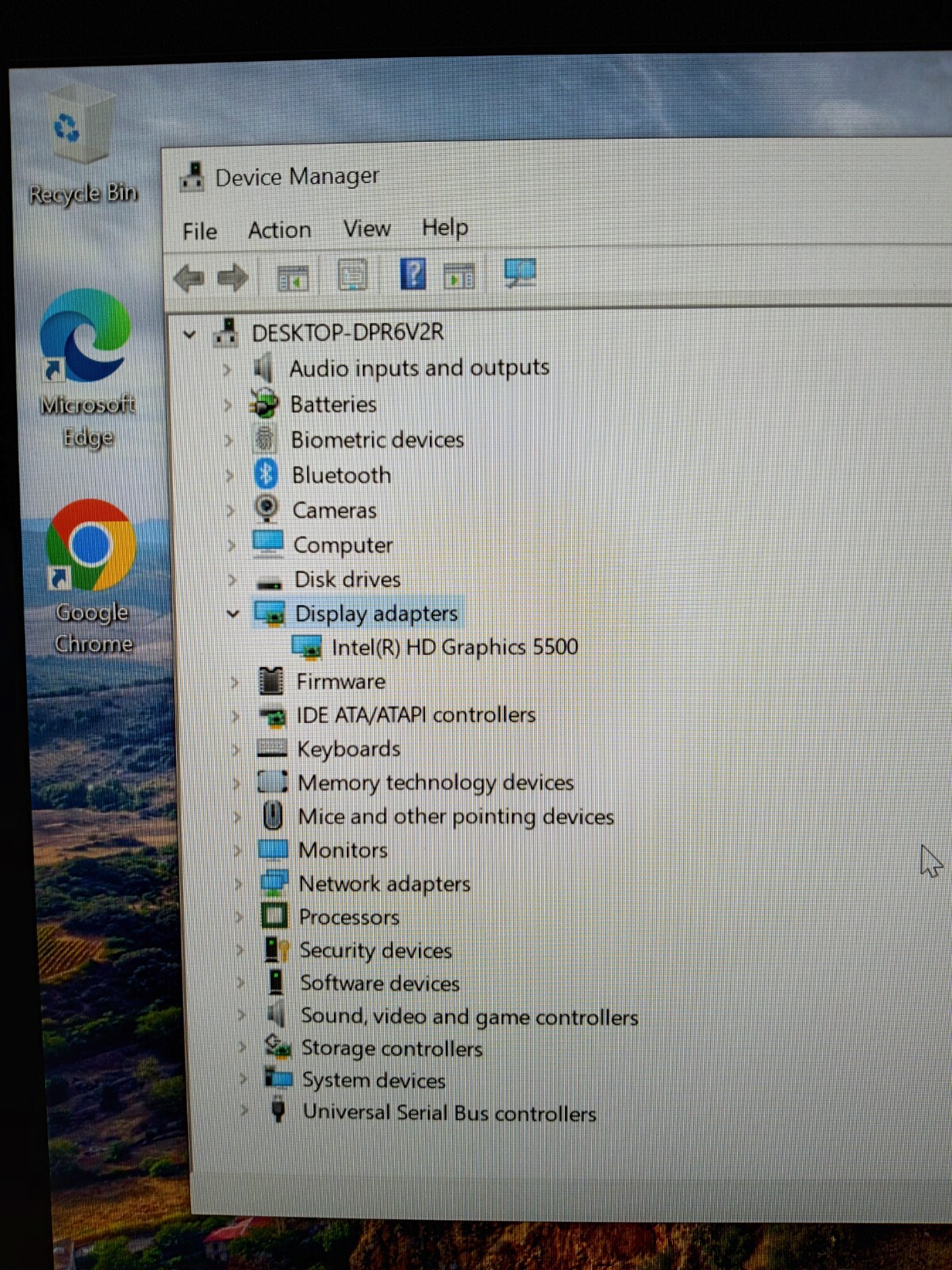The image size is (952, 1270).
Task: Click the Computer category monitor icon
Action: coord(267,544)
